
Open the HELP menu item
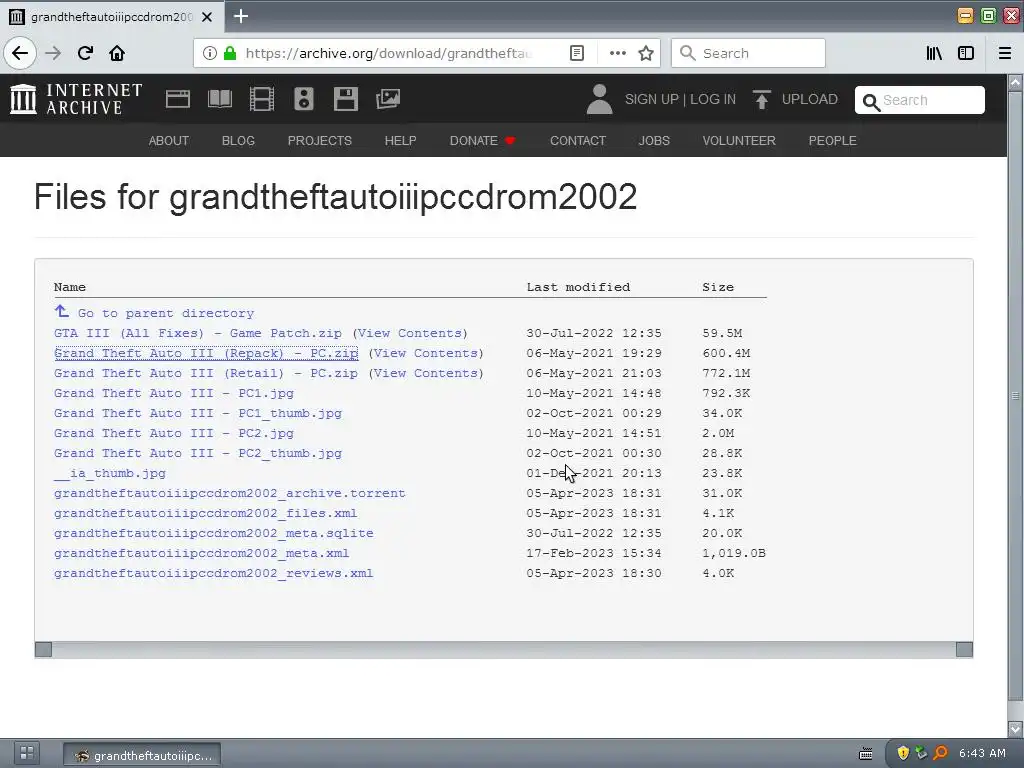[x=400, y=140]
